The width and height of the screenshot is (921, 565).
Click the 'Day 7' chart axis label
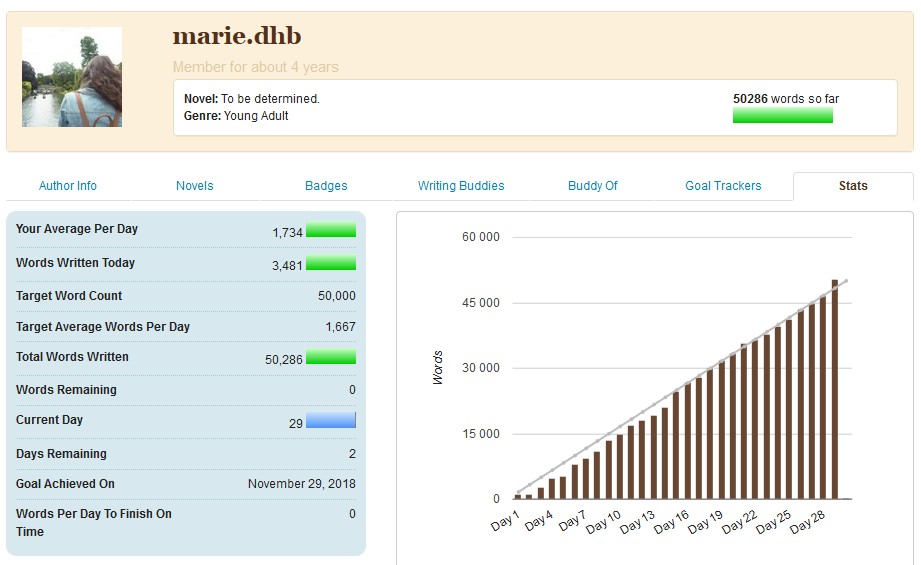click(x=573, y=520)
